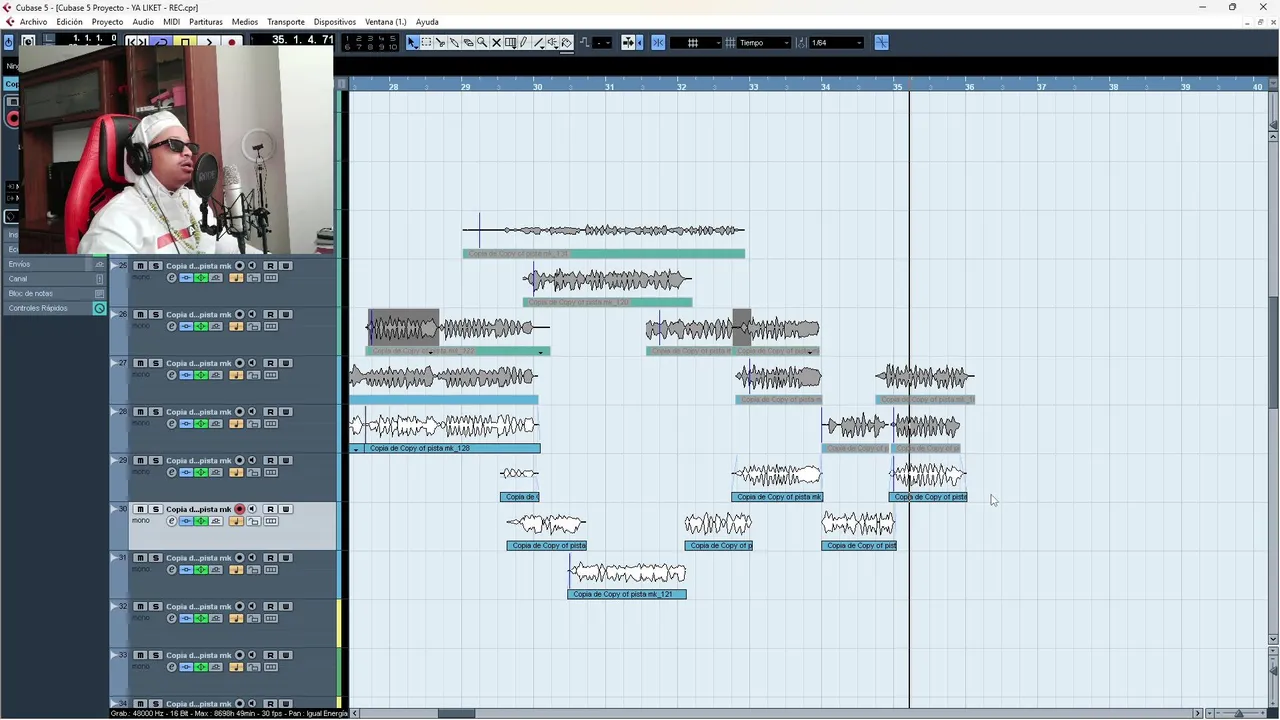The height and width of the screenshot is (720, 1280).
Task: Click the lock icon on track 30
Action: click(x=254, y=521)
